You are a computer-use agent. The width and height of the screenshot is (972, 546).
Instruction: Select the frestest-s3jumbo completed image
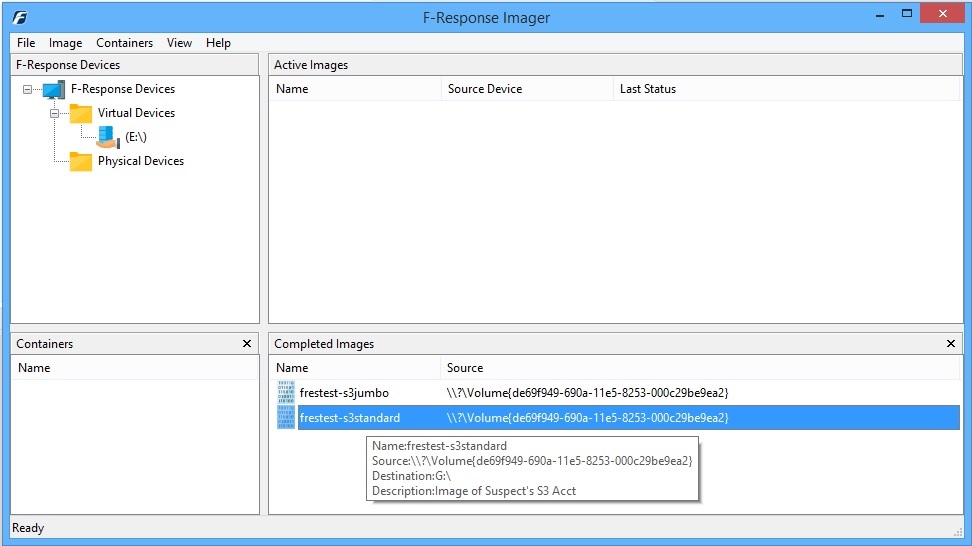(344, 393)
